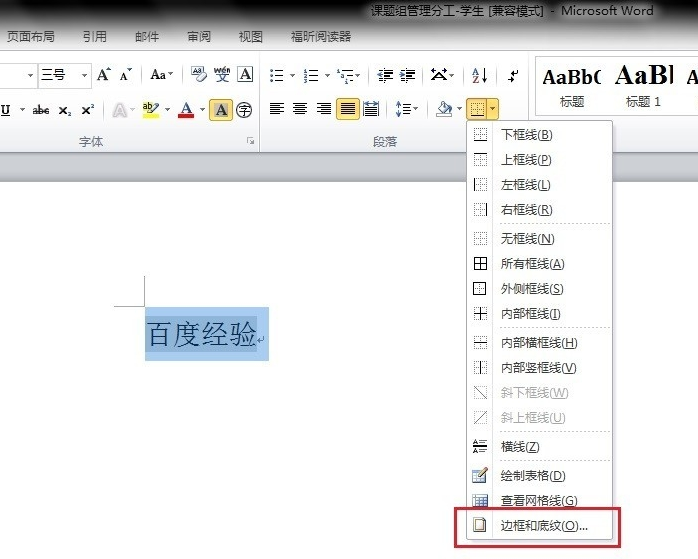
Task: Click the Strikethrough abc icon
Action: click(41, 110)
